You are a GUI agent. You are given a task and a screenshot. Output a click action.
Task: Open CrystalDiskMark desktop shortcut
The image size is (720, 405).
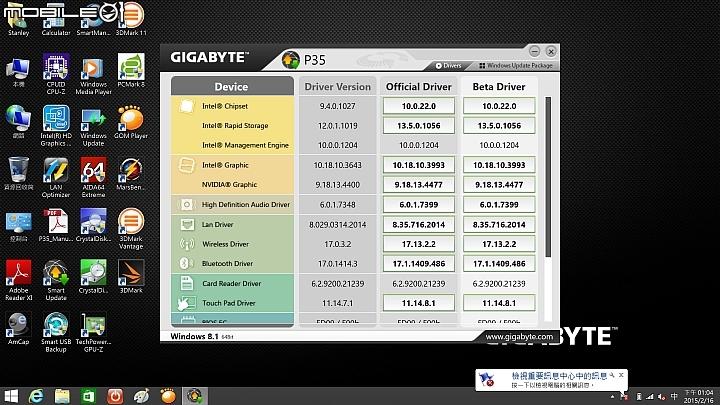(93, 276)
